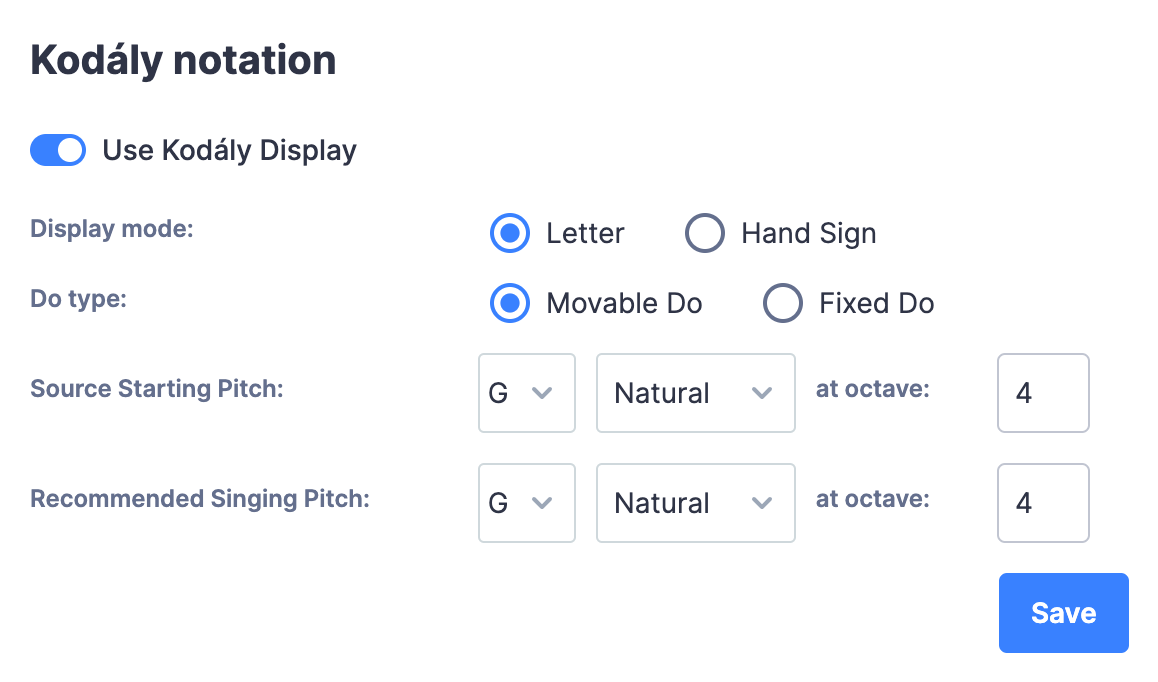1158x682 pixels.
Task: Click the 'Kodály notation' heading
Action: coord(183,61)
